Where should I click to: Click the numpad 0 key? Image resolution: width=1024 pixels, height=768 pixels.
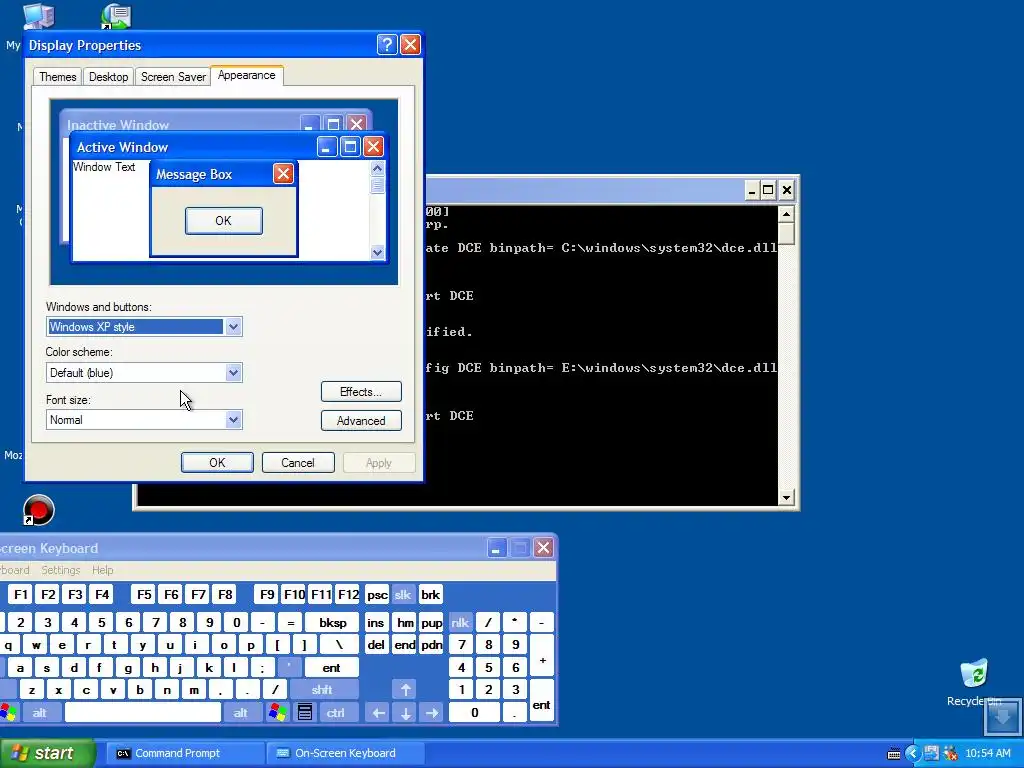(475, 712)
